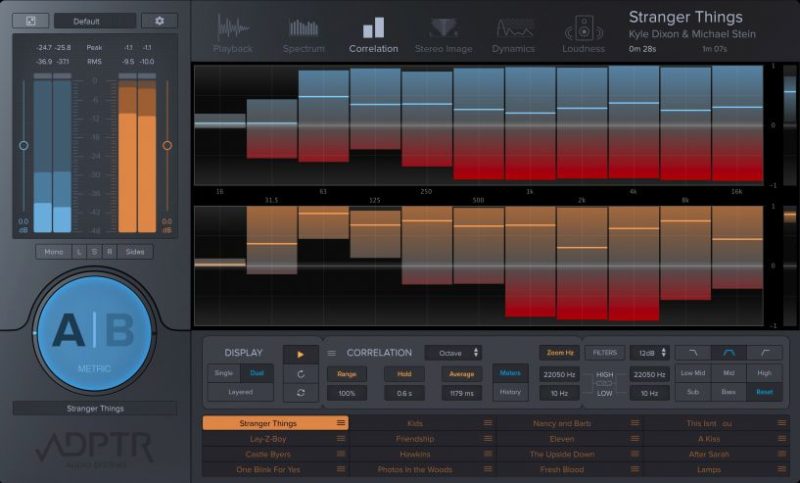Choose the Low Mid filter preset

pos(693,373)
